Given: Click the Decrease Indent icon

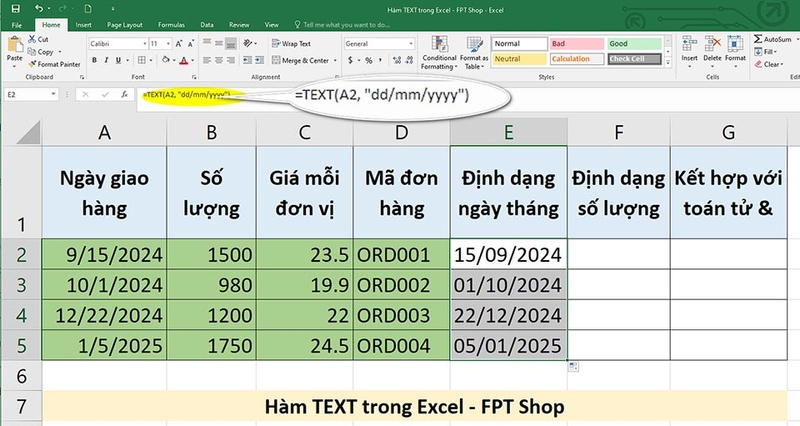Looking at the screenshot, I should coord(247,60).
